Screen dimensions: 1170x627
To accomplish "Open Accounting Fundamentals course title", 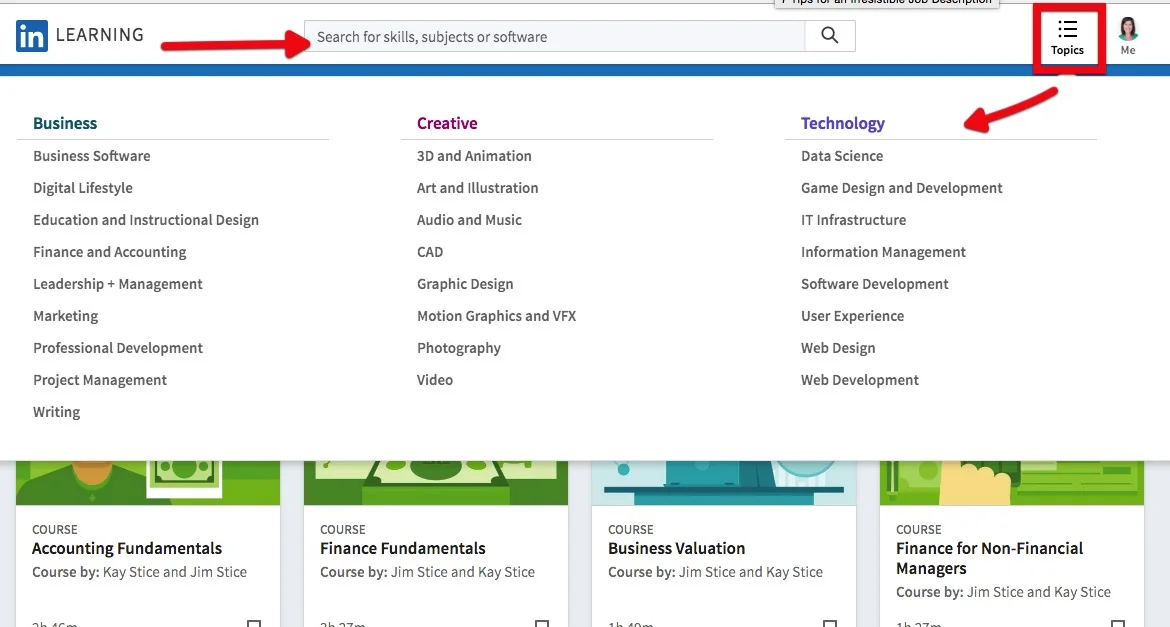I will coord(127,549).
